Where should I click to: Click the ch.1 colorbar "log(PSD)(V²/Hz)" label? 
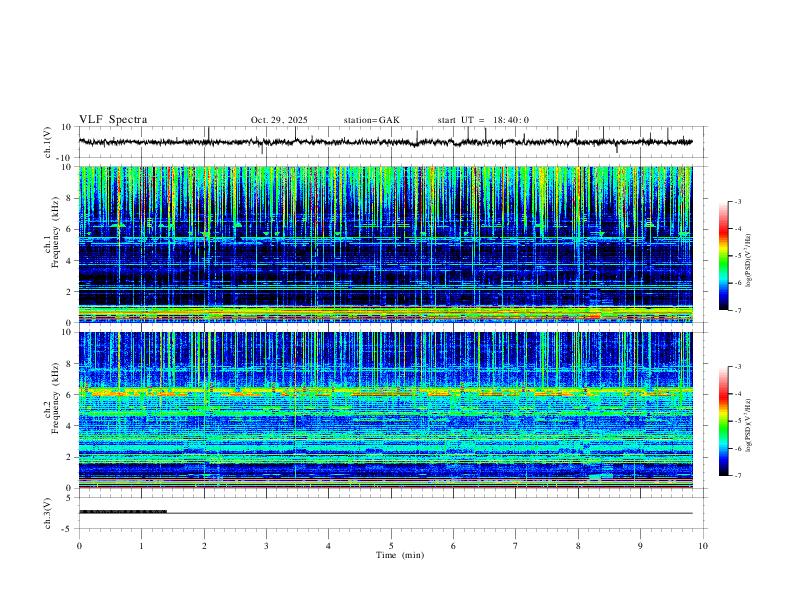[x=748, y=261]
